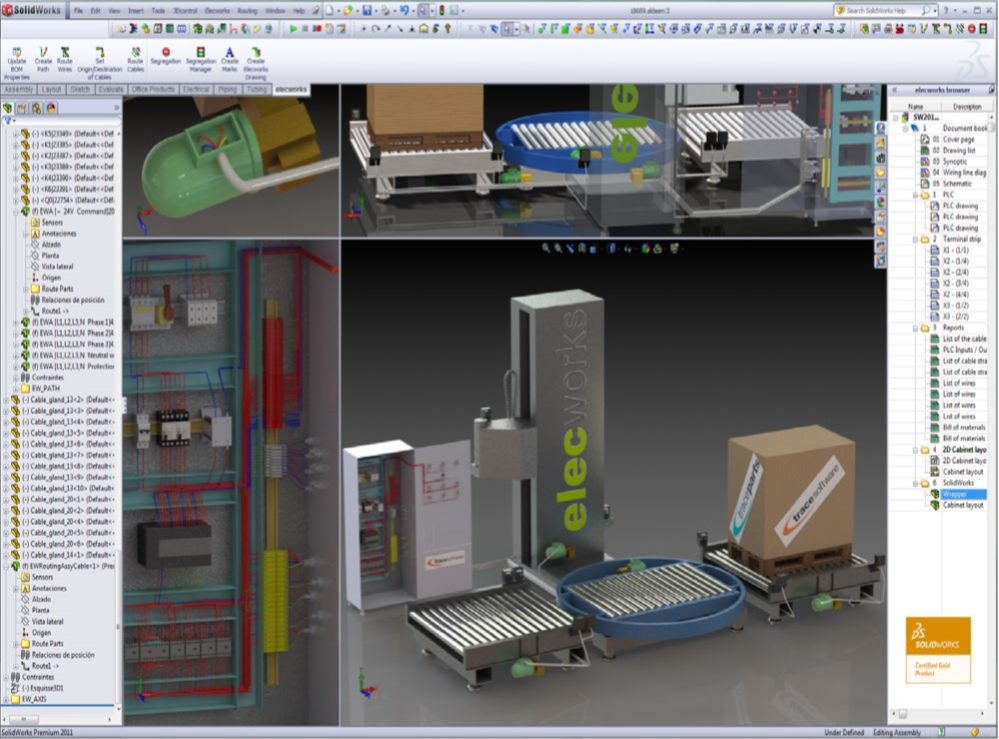Click the Rebuild traffic light icon

[442, 11]
